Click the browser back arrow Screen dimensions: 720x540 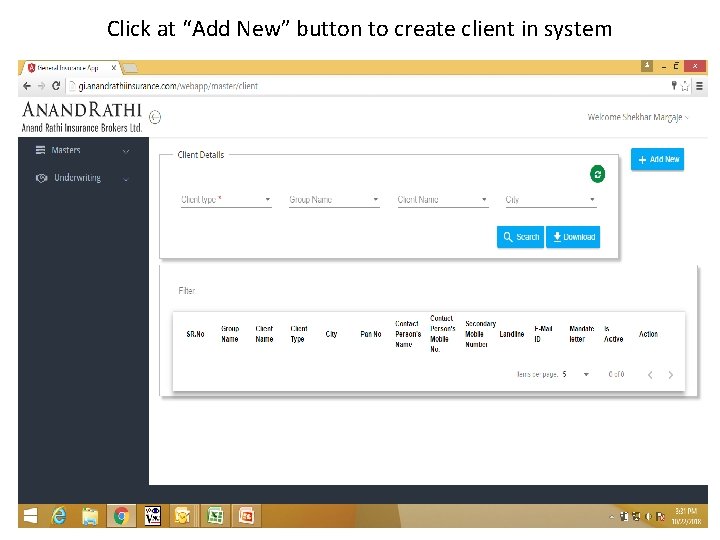pyautogui.click(x=27, y=86)
